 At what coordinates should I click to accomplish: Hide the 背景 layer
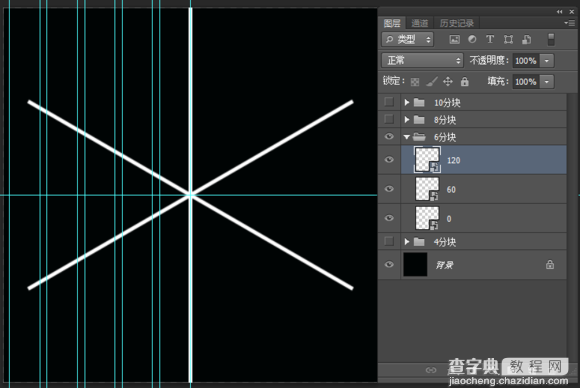pos(389,264)
